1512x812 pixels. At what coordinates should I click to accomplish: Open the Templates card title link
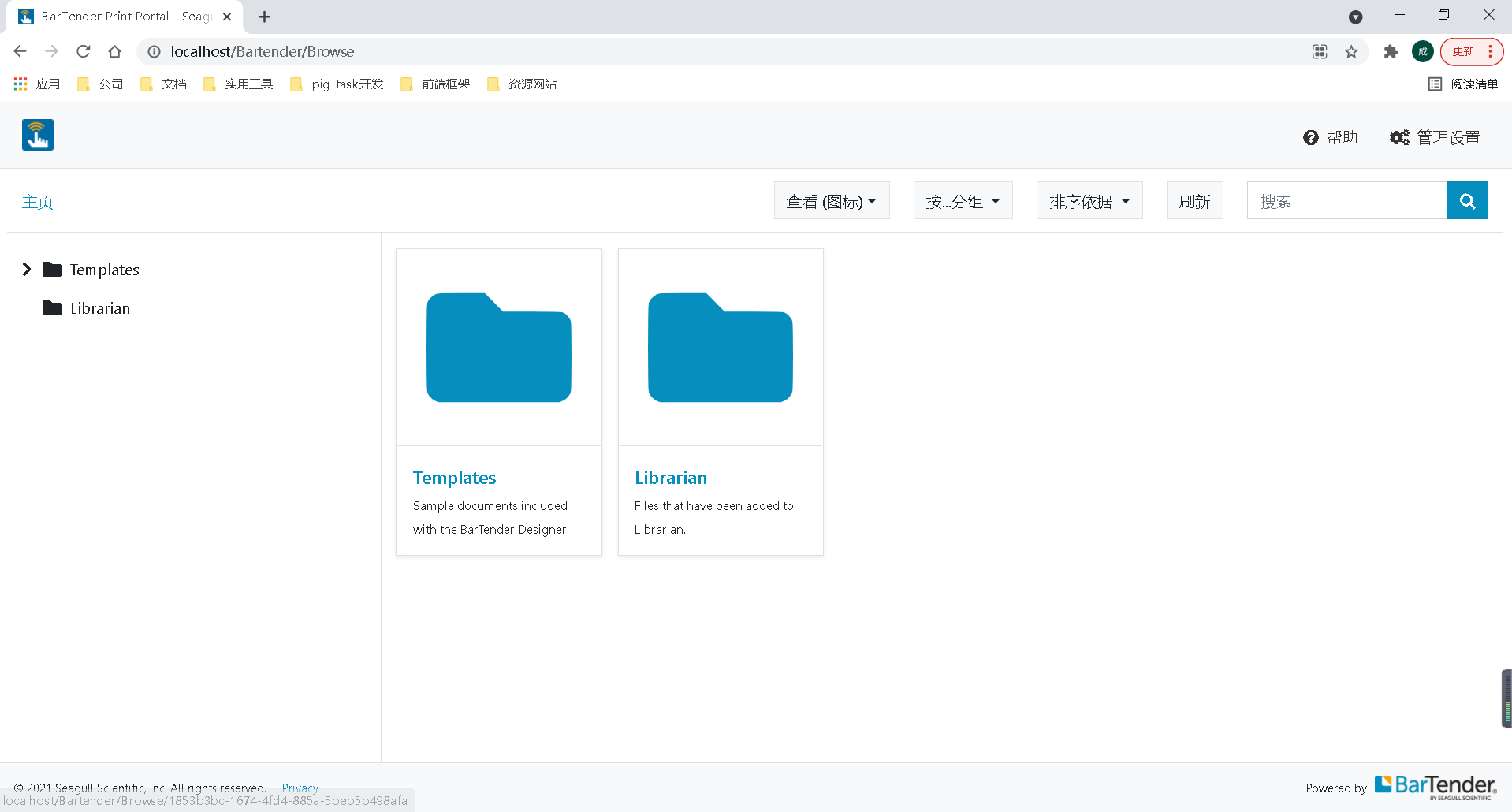[455, 478]
